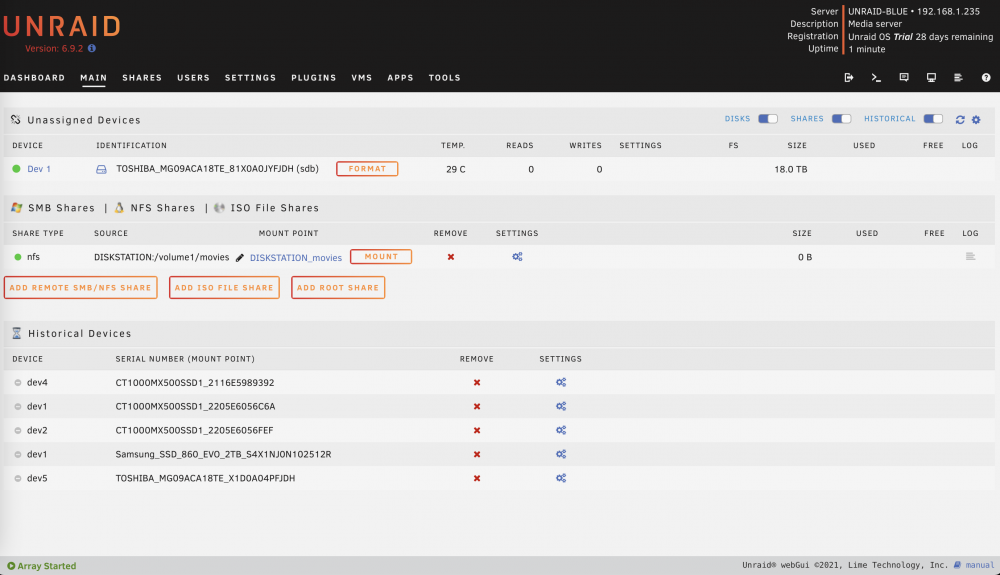The width and height of the screenshot is (1000, 575).
Task: Toggle the SHARES switch
Action: tap(841, 119)
